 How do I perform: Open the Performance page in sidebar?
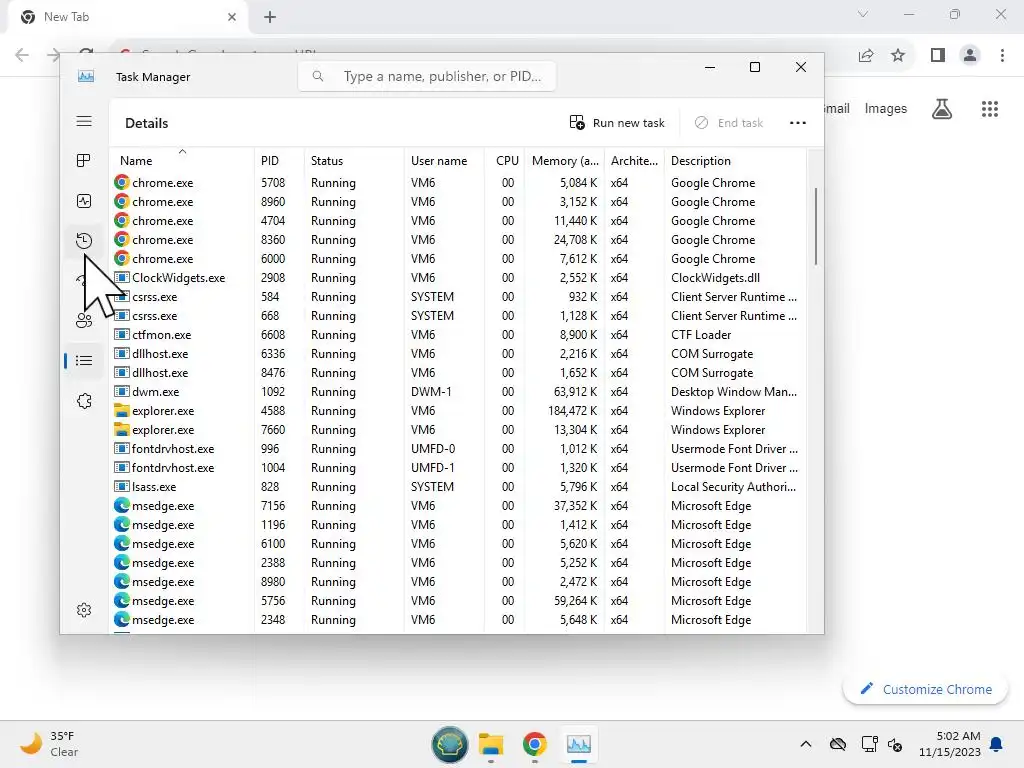[x=84, y=201]
